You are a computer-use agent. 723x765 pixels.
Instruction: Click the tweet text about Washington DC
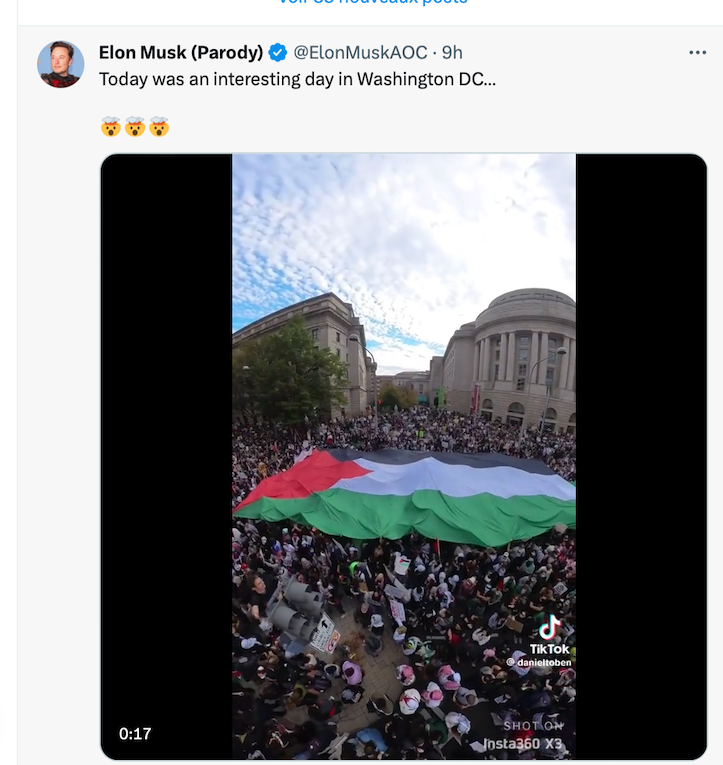pos(297,79)
